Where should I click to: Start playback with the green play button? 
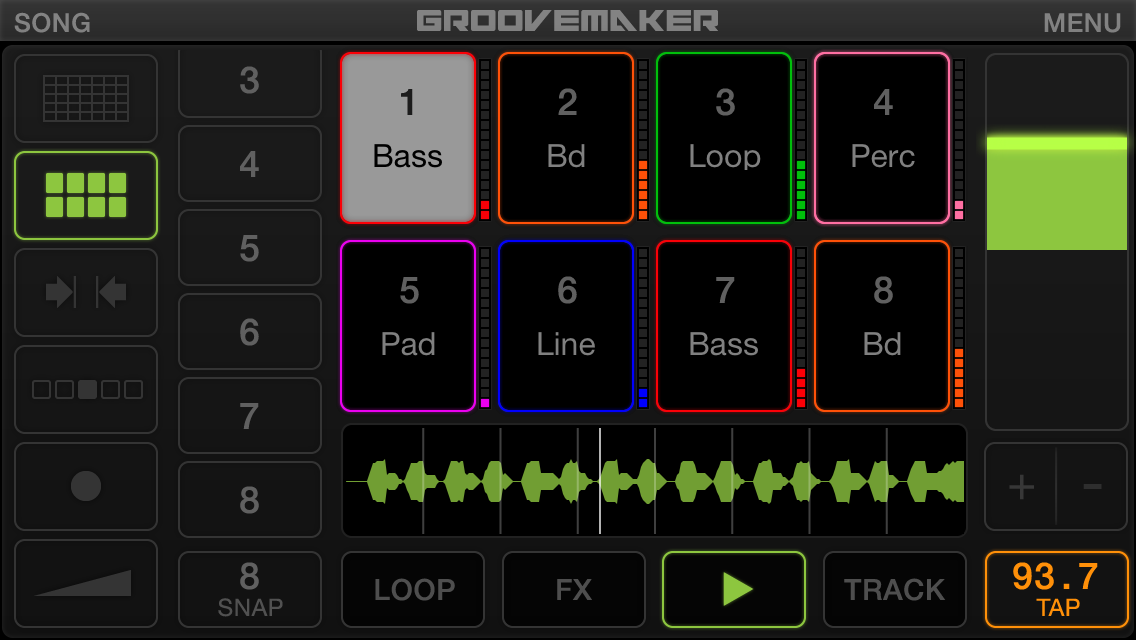point(734,589)
